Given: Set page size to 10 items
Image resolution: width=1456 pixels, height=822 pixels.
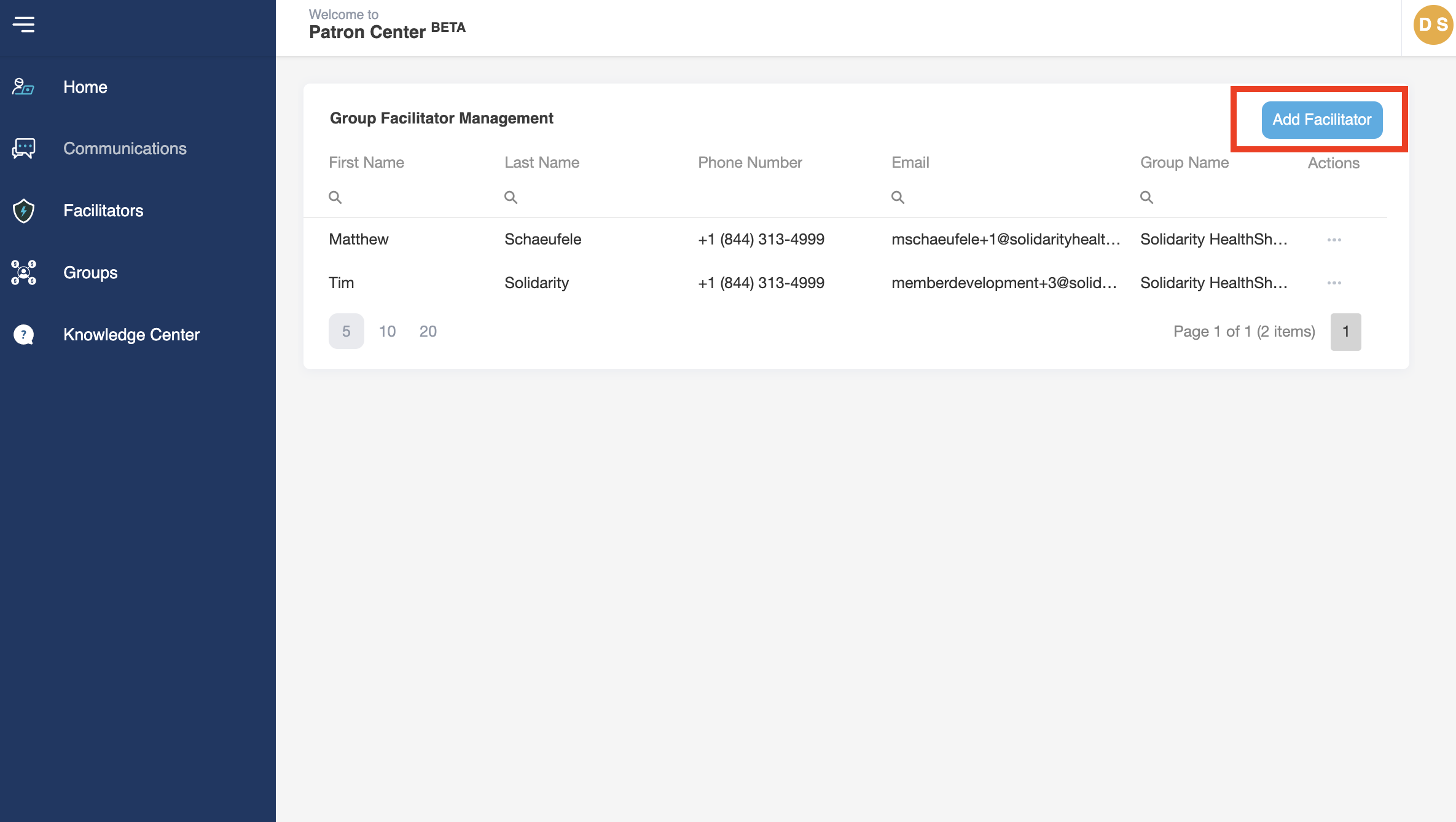Looking at the screenshot, I should [387, 331].
